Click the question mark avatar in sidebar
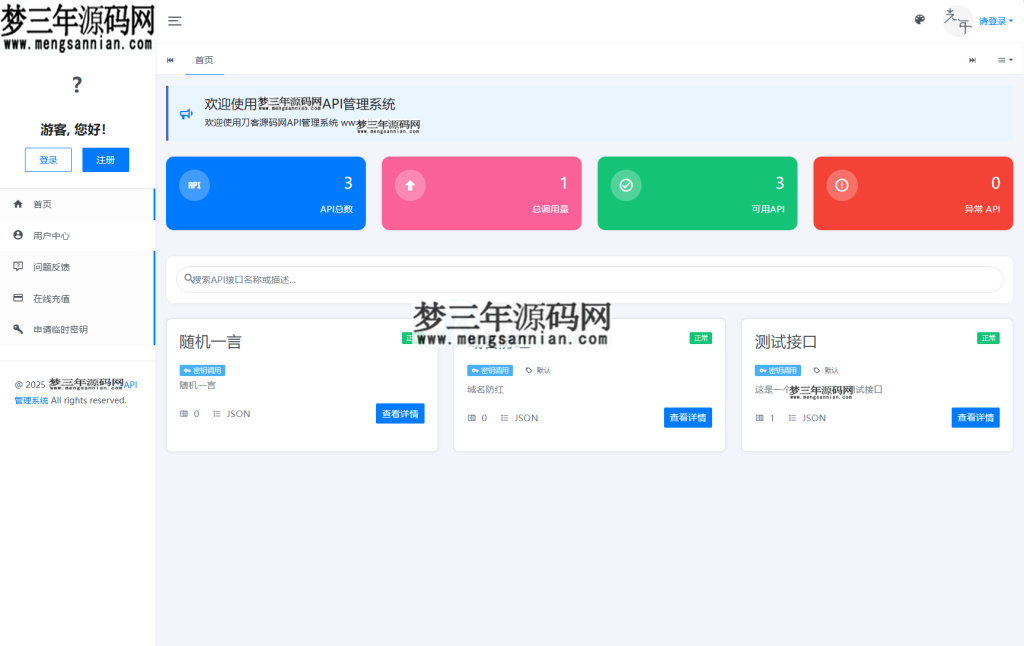 click(x=77, y=85)
